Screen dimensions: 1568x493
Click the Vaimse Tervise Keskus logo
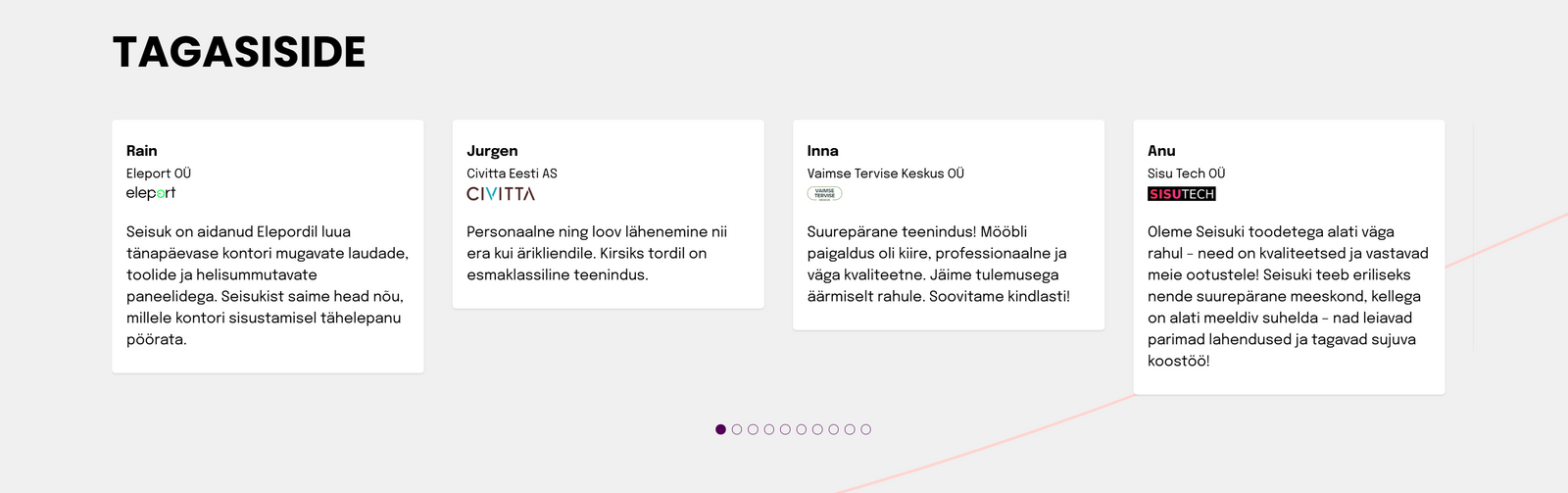click(x=824, y=194)
